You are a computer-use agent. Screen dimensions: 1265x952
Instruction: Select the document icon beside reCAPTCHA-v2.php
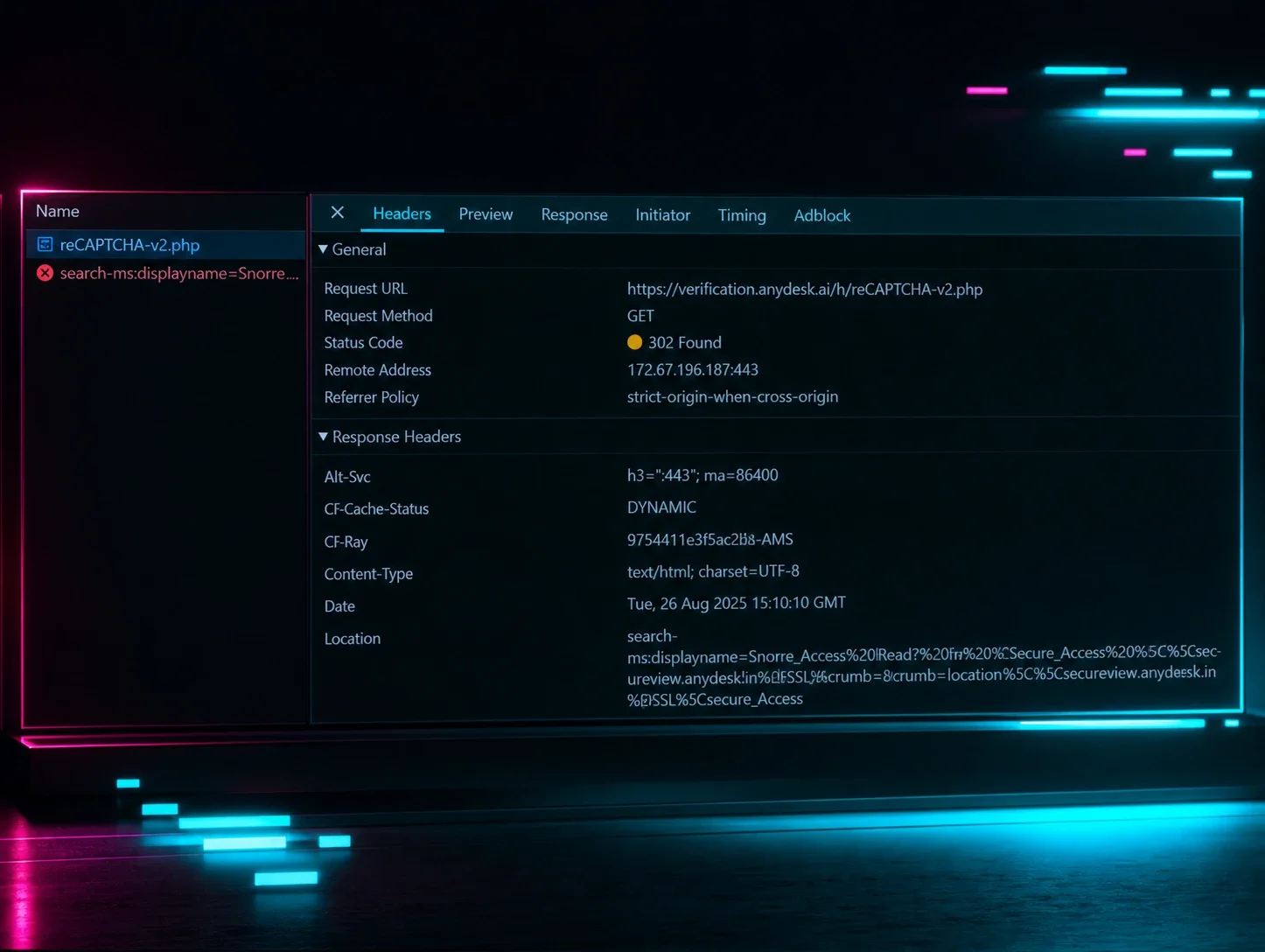coord(45,245)
